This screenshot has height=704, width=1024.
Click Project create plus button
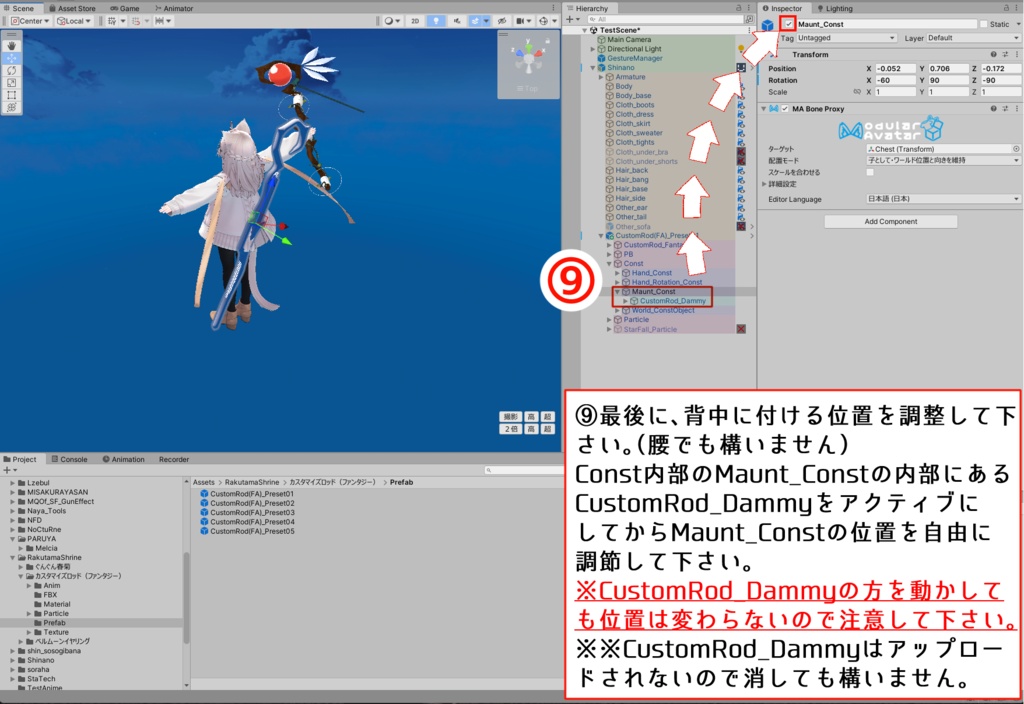[x=8, y=470]
